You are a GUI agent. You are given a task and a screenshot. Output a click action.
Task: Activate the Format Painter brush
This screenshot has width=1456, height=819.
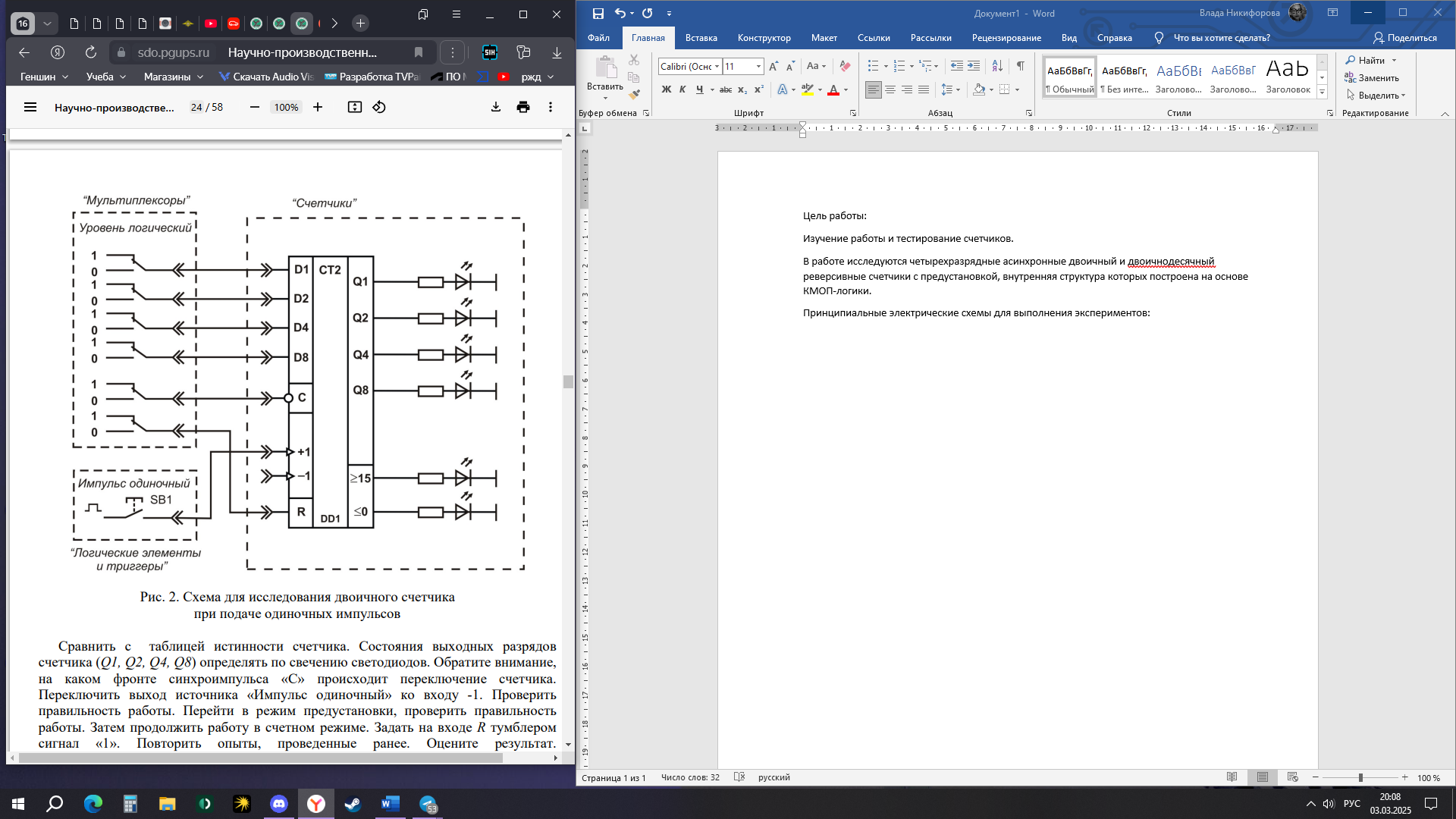pos(634,95)
